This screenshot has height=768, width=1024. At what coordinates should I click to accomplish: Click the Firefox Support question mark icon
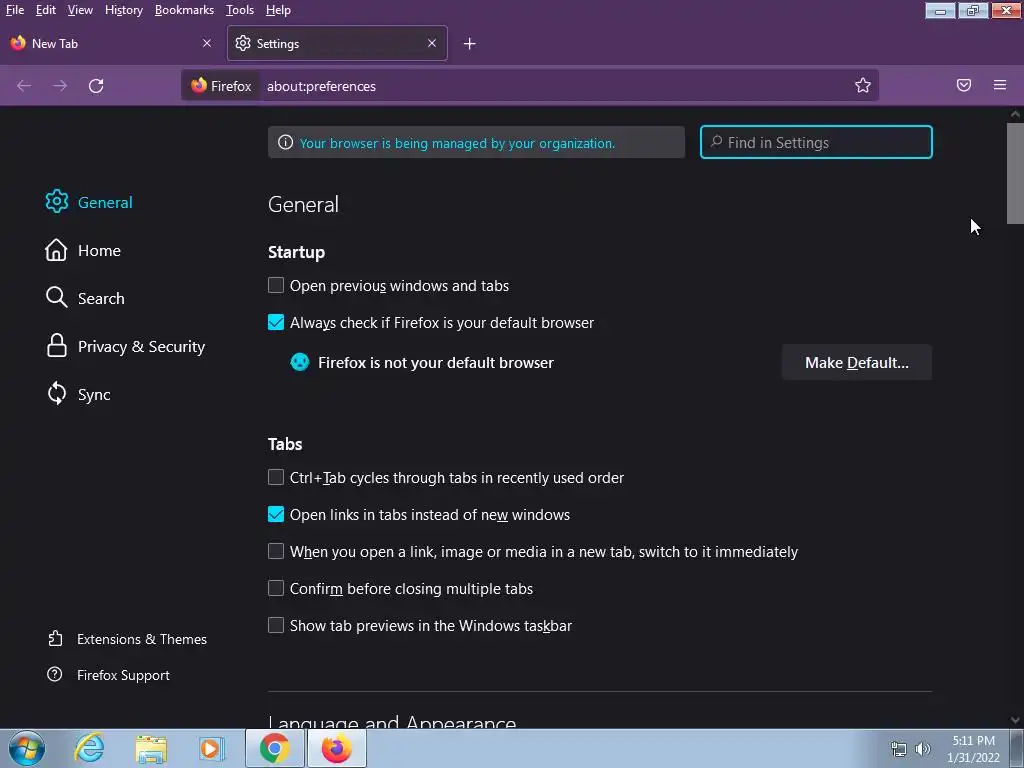(55, 675)
